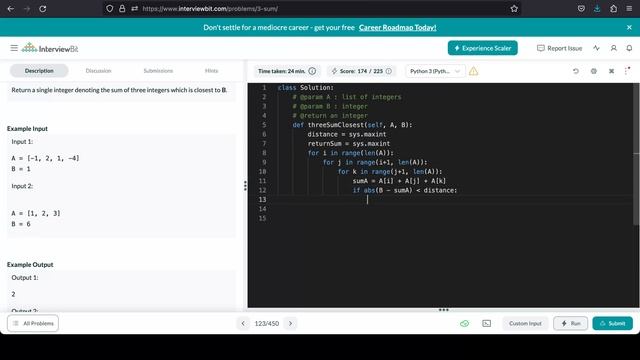This screenshot has height=360, width=640.
Task: Click the green cloud saved icon
Action: pos(464,323)
